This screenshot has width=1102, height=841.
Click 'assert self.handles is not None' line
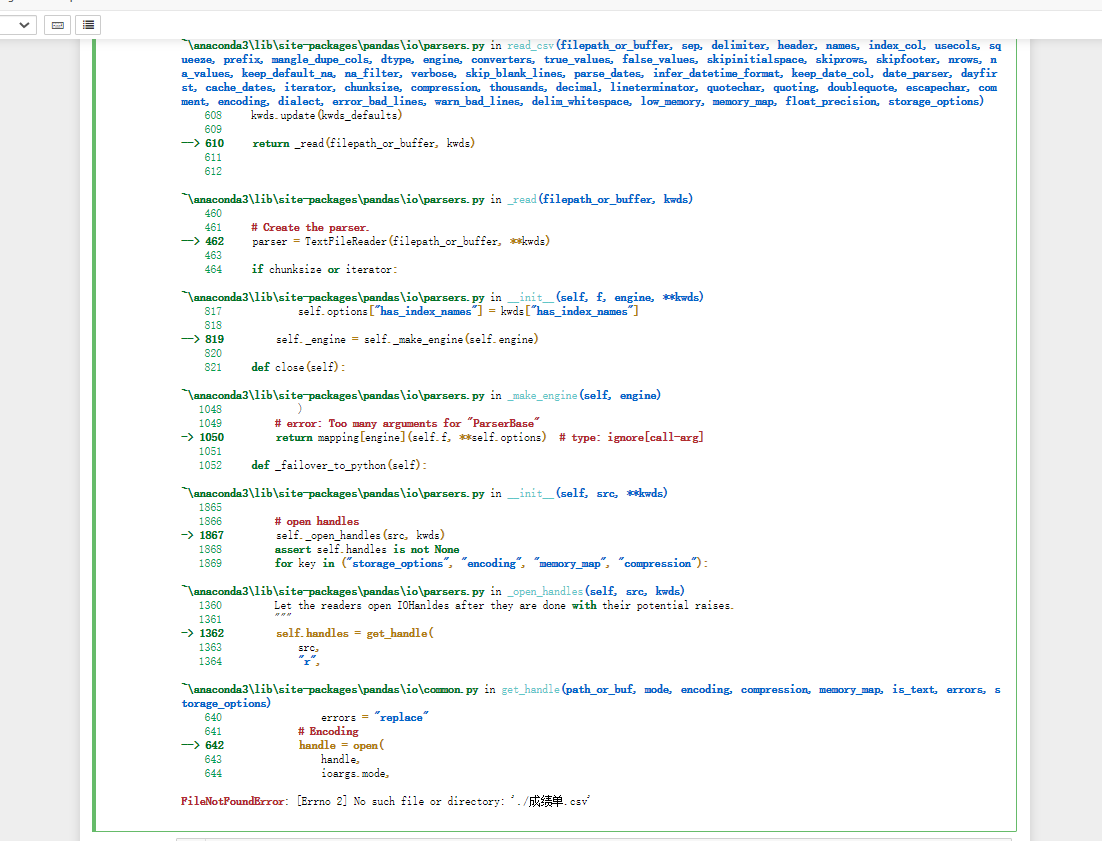(x=367, y=549)
